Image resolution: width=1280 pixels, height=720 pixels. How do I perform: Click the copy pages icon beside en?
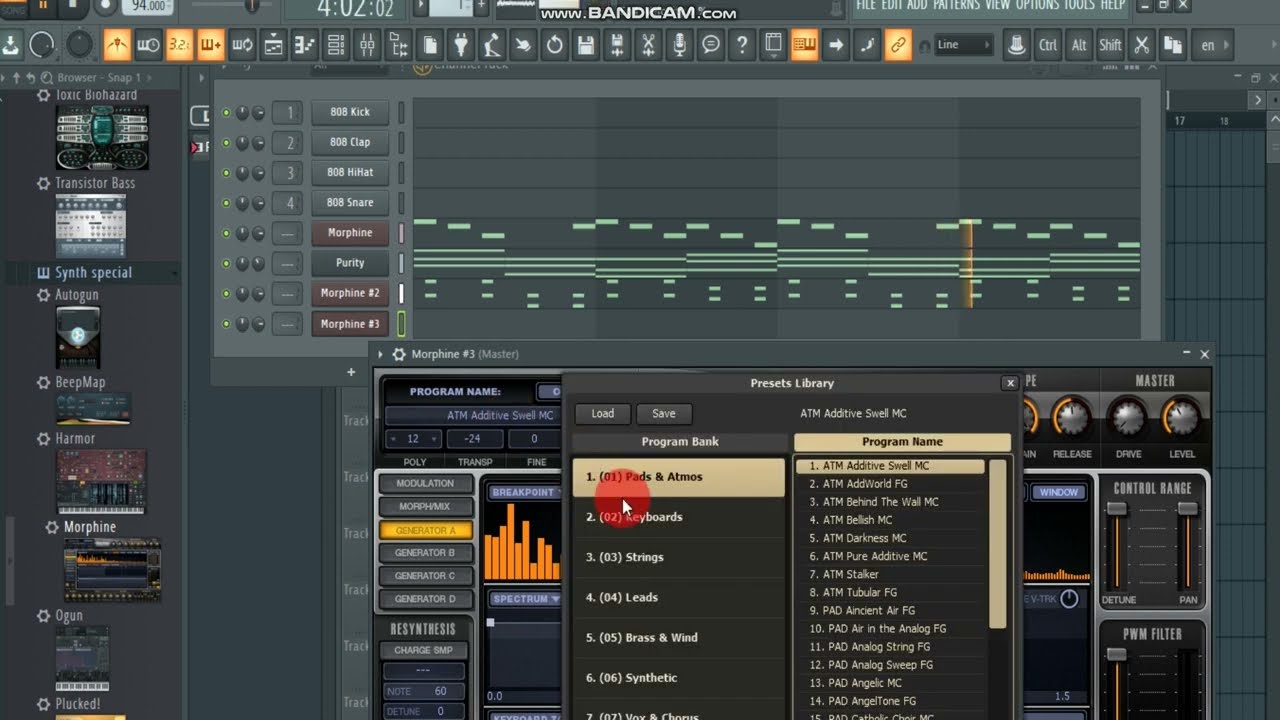[x=1172, y=45]
